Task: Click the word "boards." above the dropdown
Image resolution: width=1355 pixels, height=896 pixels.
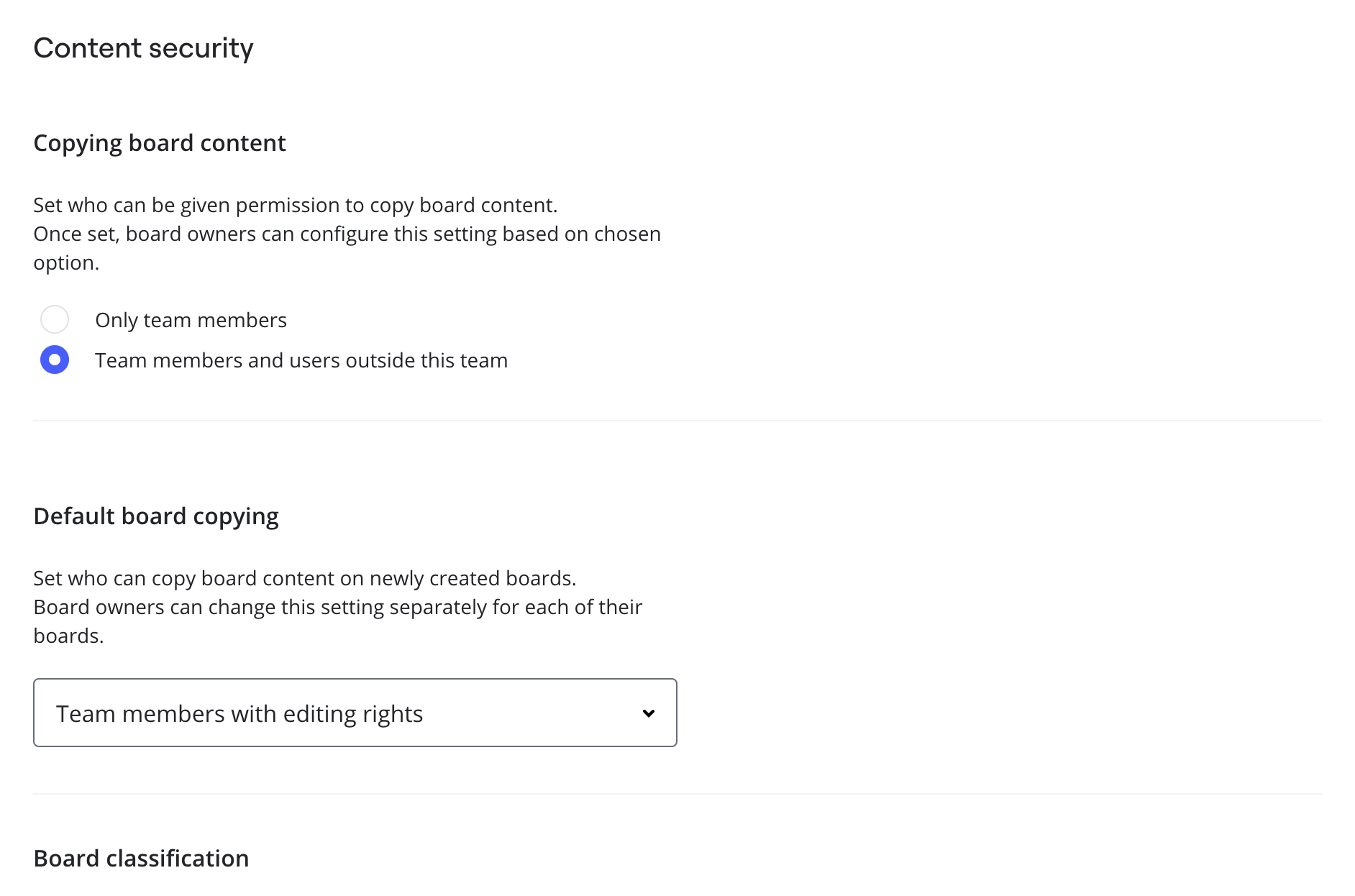Action: [x=68, y=636]
